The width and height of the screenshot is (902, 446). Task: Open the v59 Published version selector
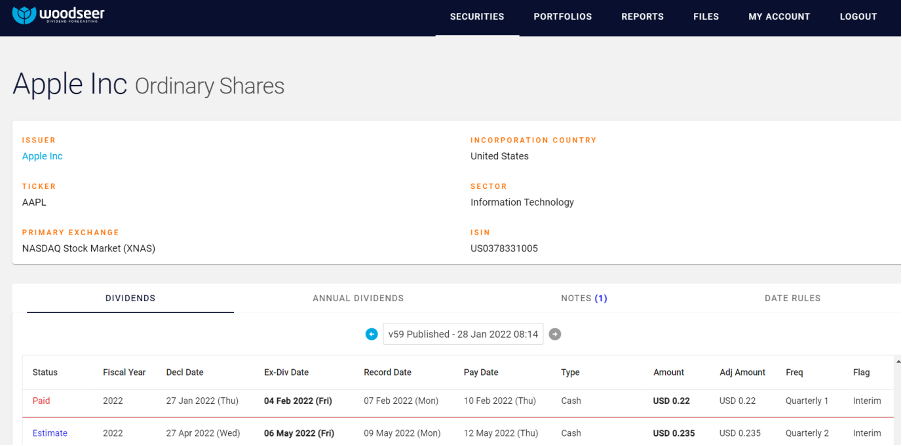(463, 334)
